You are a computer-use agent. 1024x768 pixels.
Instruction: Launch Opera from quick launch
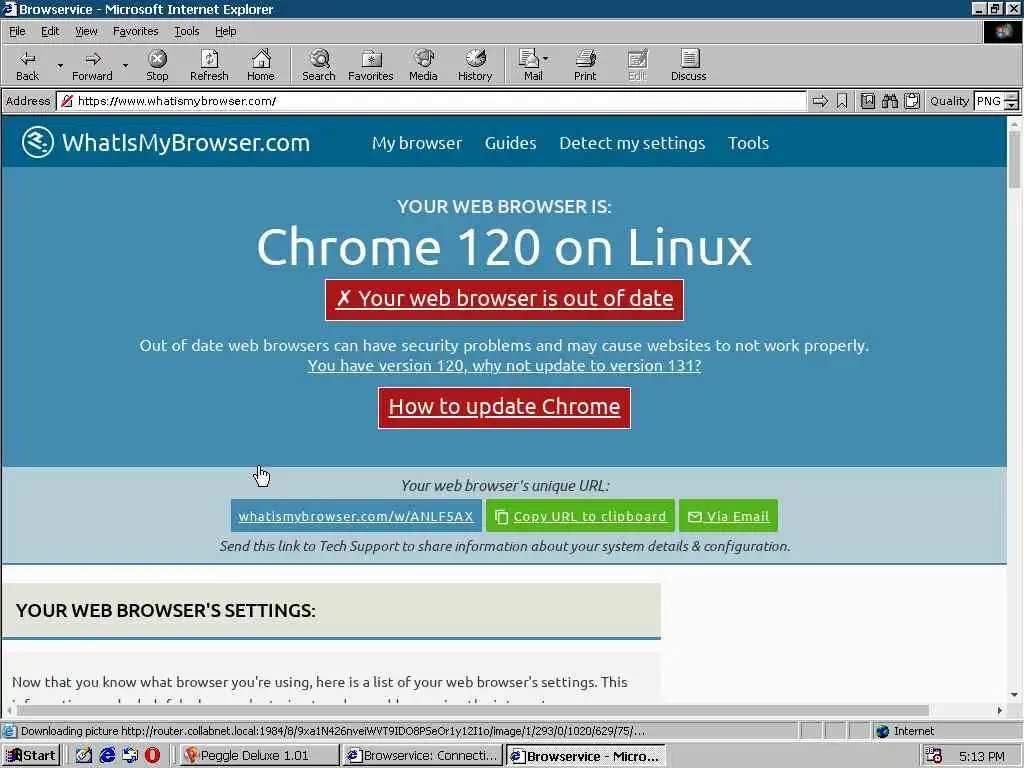pyautogui.click(x=152, y=756)
